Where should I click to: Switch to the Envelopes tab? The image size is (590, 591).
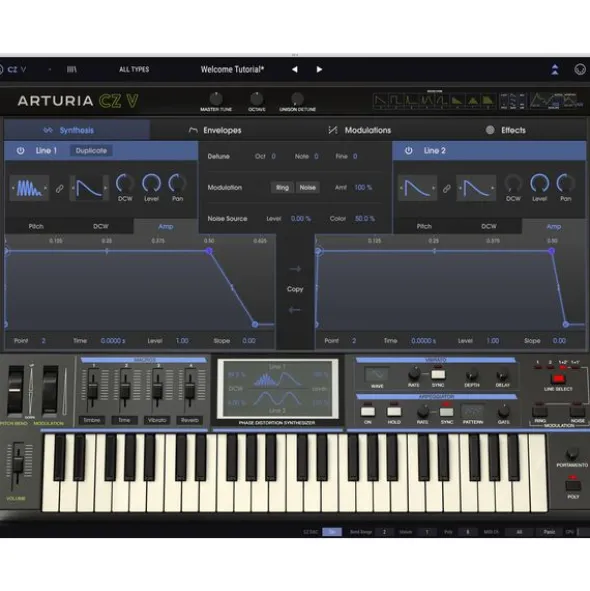(x=215, y=130)
